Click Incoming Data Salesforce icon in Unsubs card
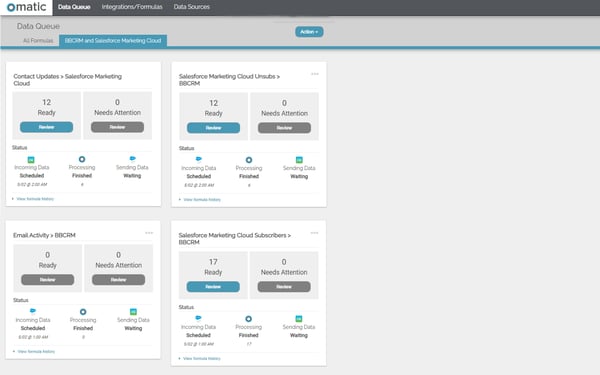 [199, 159]
